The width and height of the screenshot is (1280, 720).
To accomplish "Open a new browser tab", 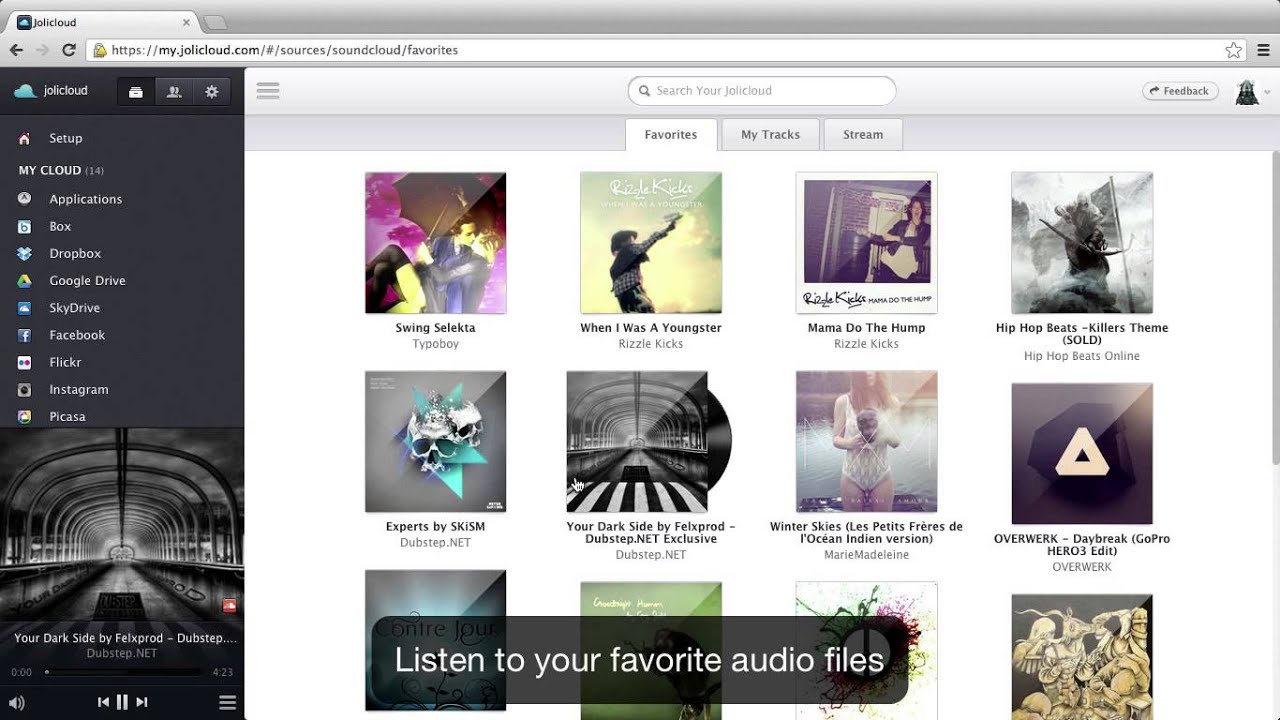I will 215,22.
